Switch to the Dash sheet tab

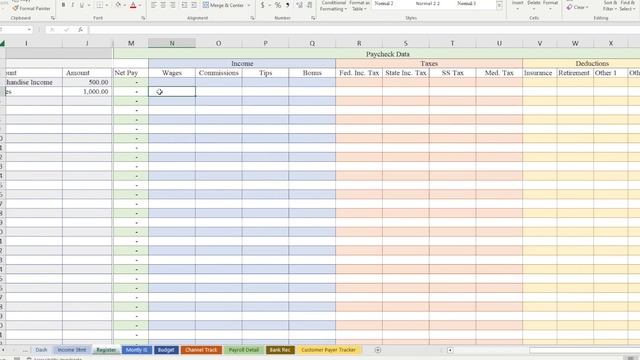pos(41,350)
